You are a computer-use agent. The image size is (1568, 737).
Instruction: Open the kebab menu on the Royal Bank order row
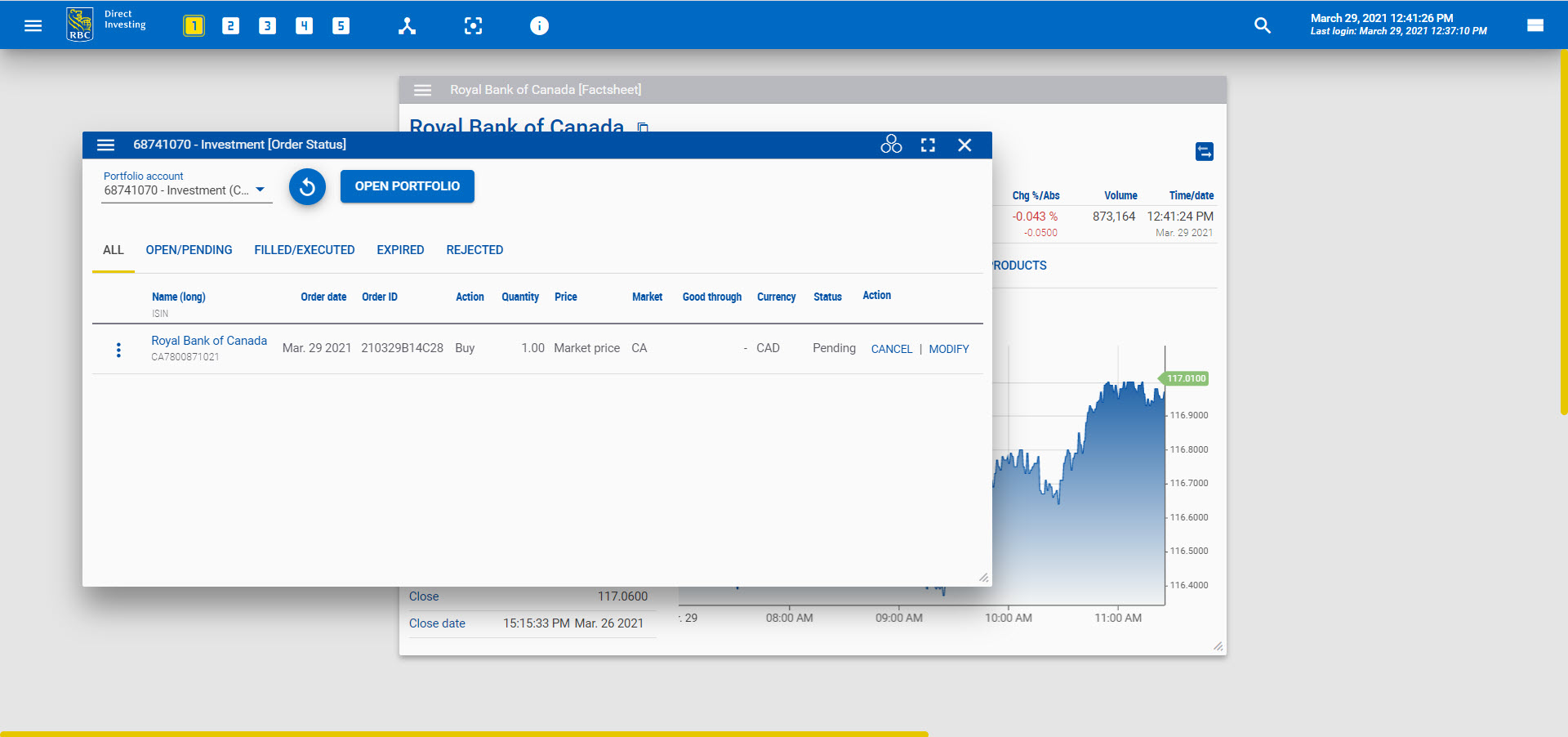tap(119, 349)
